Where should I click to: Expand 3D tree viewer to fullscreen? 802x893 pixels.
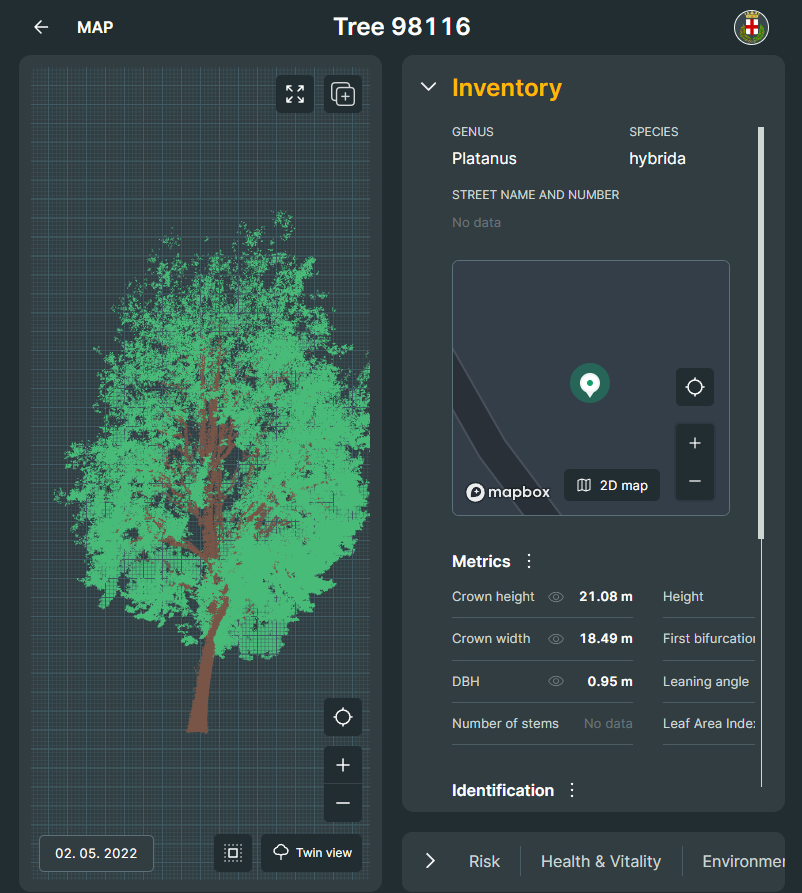(295, 94)
